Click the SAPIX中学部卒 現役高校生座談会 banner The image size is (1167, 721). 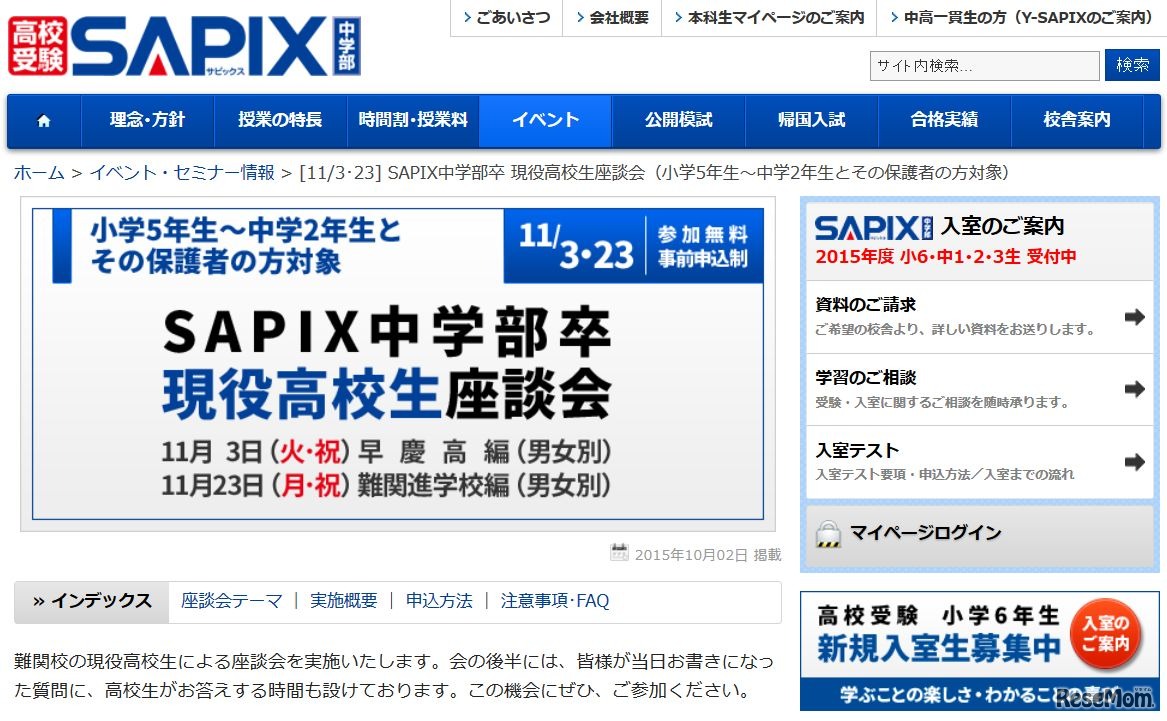point(398,364)
